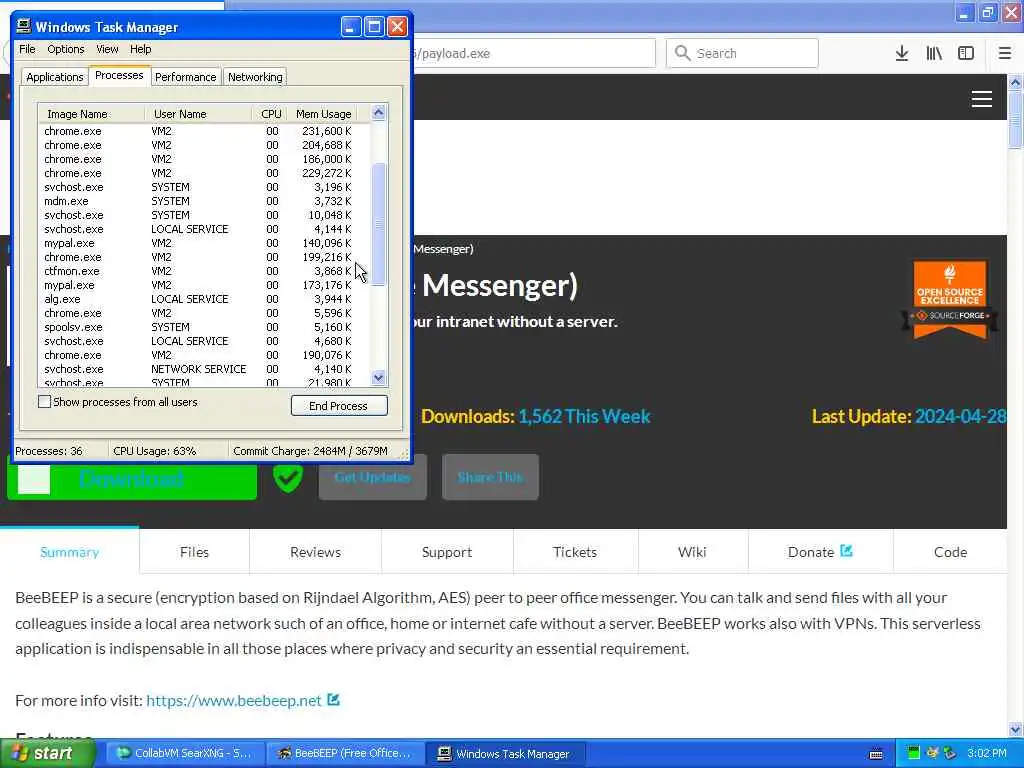Image resolution: width=1024 pixels, height=768 pixels.
Task: Open the browser Downloads arrow icon
Action: [902, 54]
